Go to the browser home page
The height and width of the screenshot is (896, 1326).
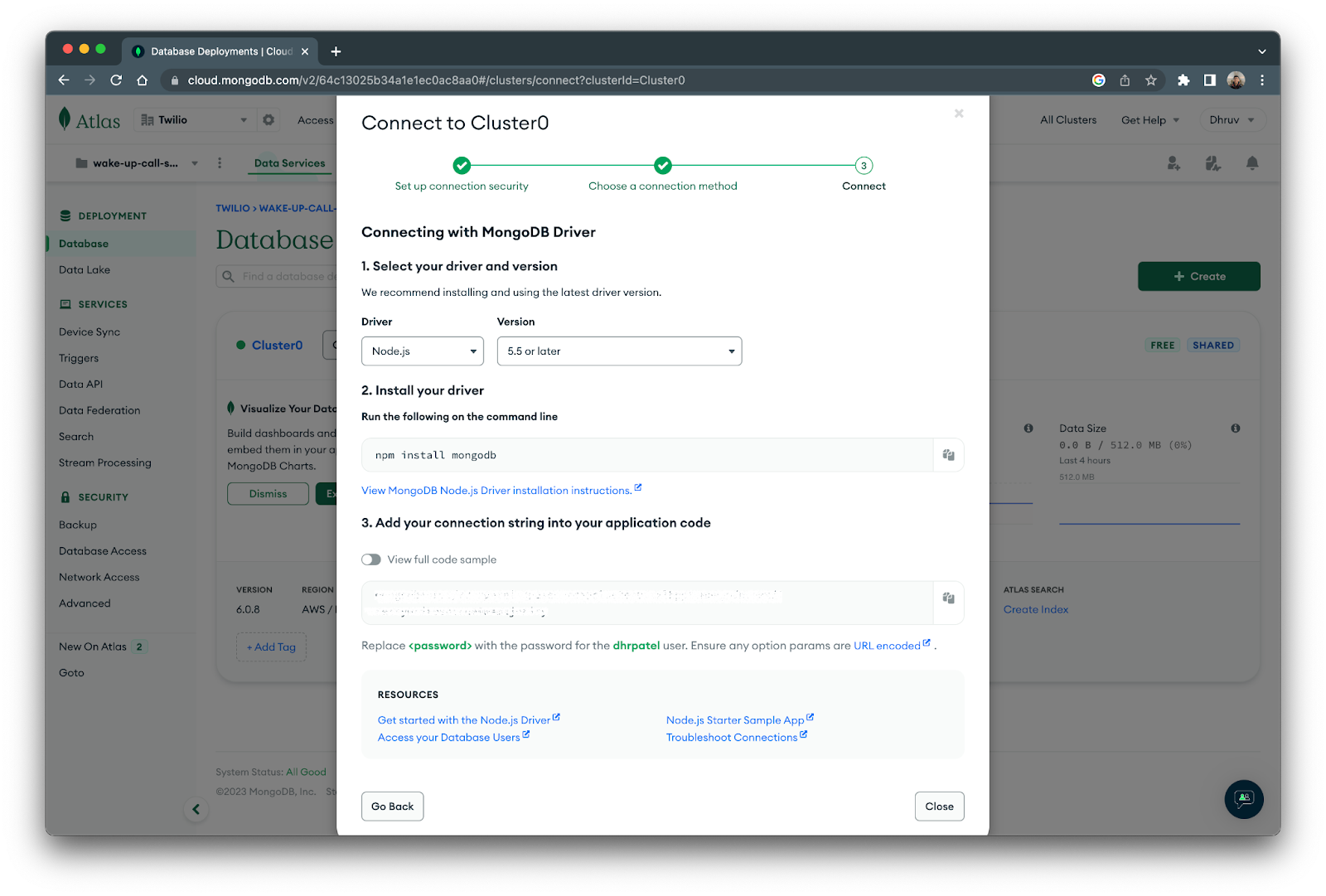[x=143, y=80]
